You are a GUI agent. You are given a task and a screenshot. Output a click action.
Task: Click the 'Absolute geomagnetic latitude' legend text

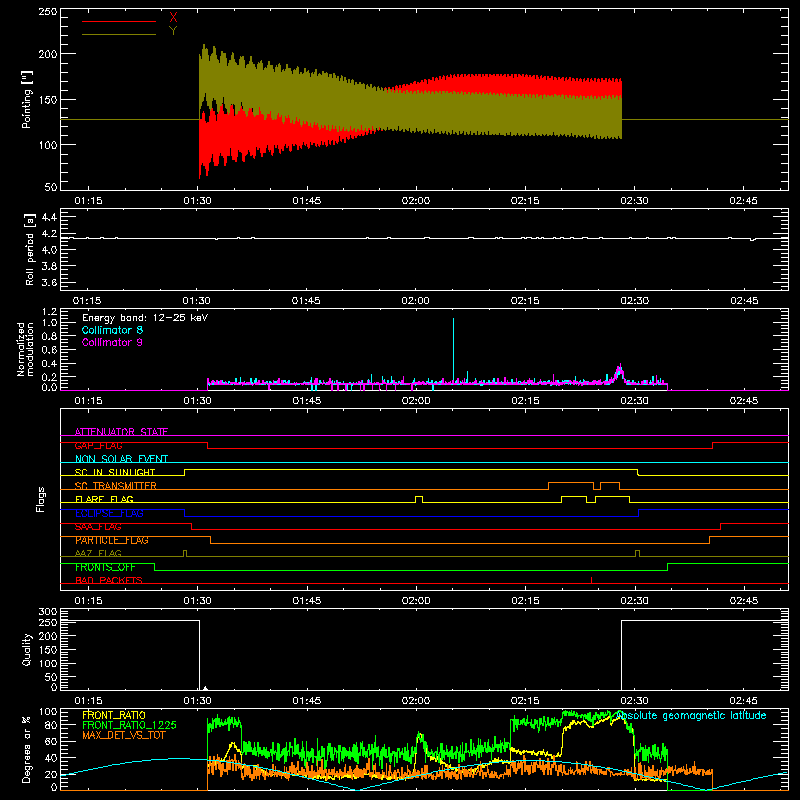[691, 715]
